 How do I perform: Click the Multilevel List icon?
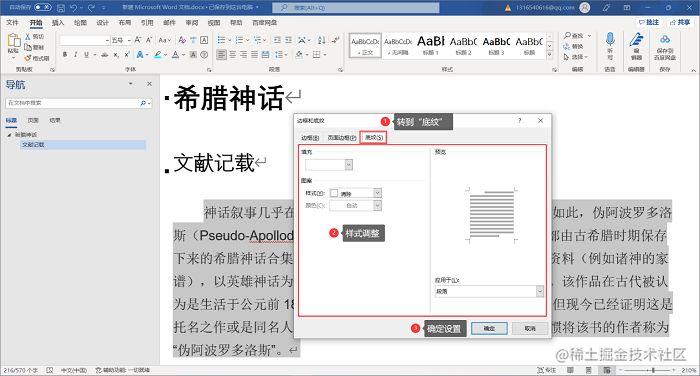(x=258, y=40)
